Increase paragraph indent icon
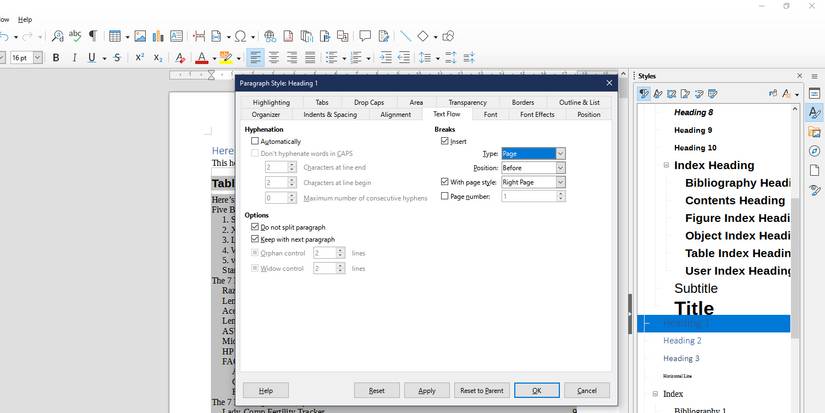825x413 pixels. pyautogui.click(x=386, y=58)
